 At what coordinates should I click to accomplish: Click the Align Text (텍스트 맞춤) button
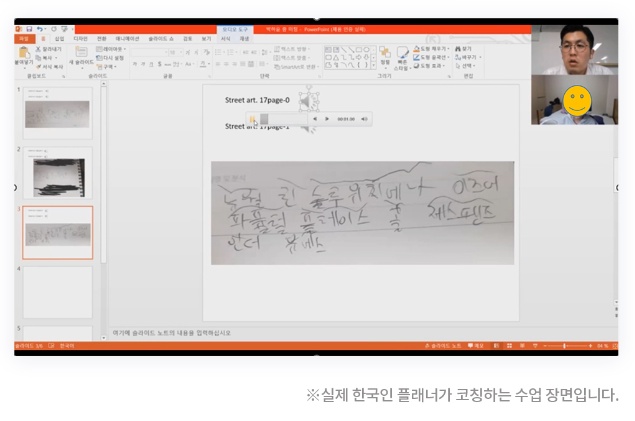[x=291, y=58]
